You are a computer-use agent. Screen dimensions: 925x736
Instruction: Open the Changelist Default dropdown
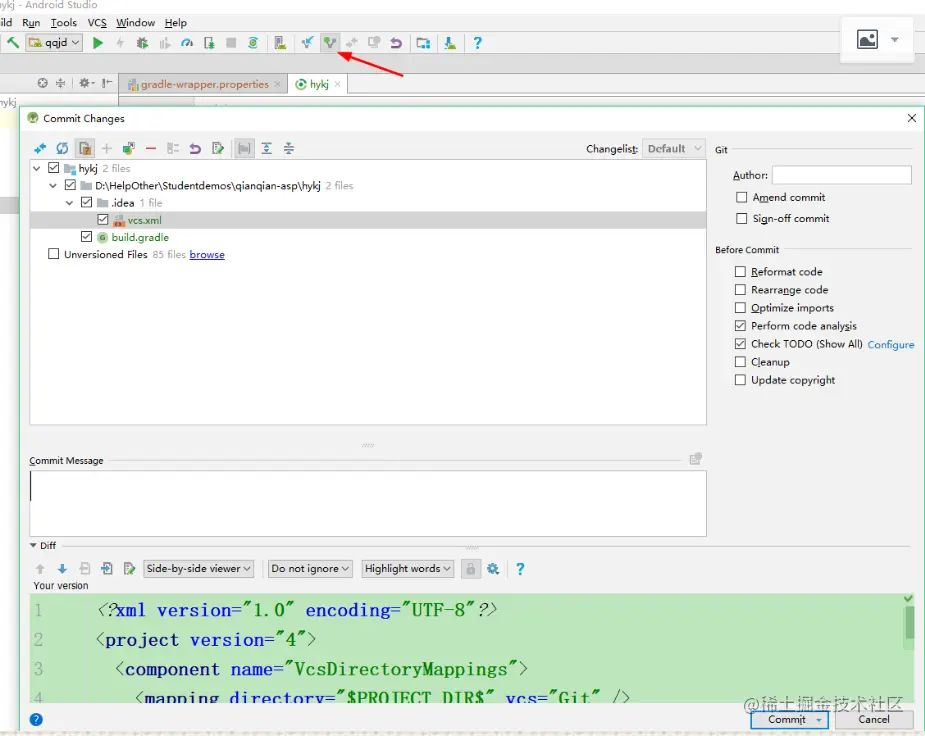point(673,149)
